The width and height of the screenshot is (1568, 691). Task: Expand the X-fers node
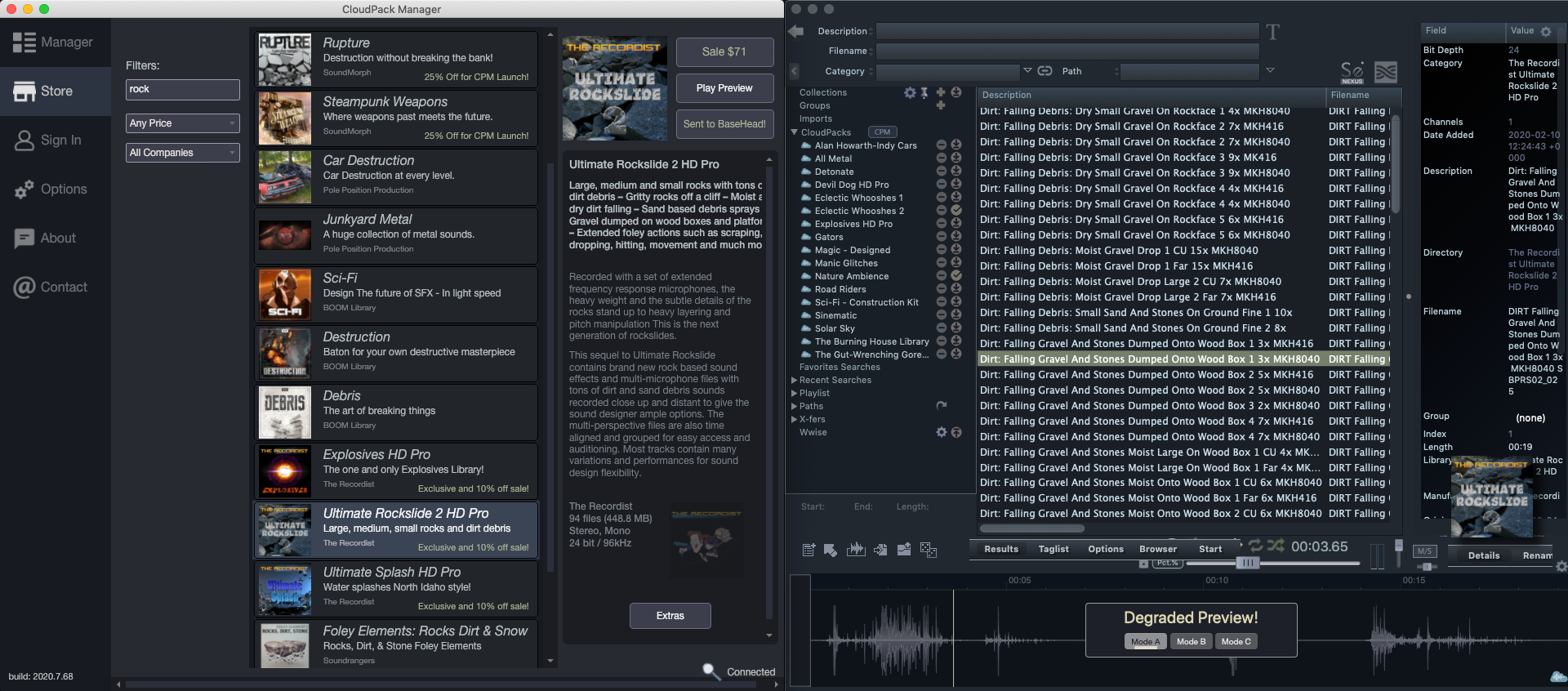[794, 419]
